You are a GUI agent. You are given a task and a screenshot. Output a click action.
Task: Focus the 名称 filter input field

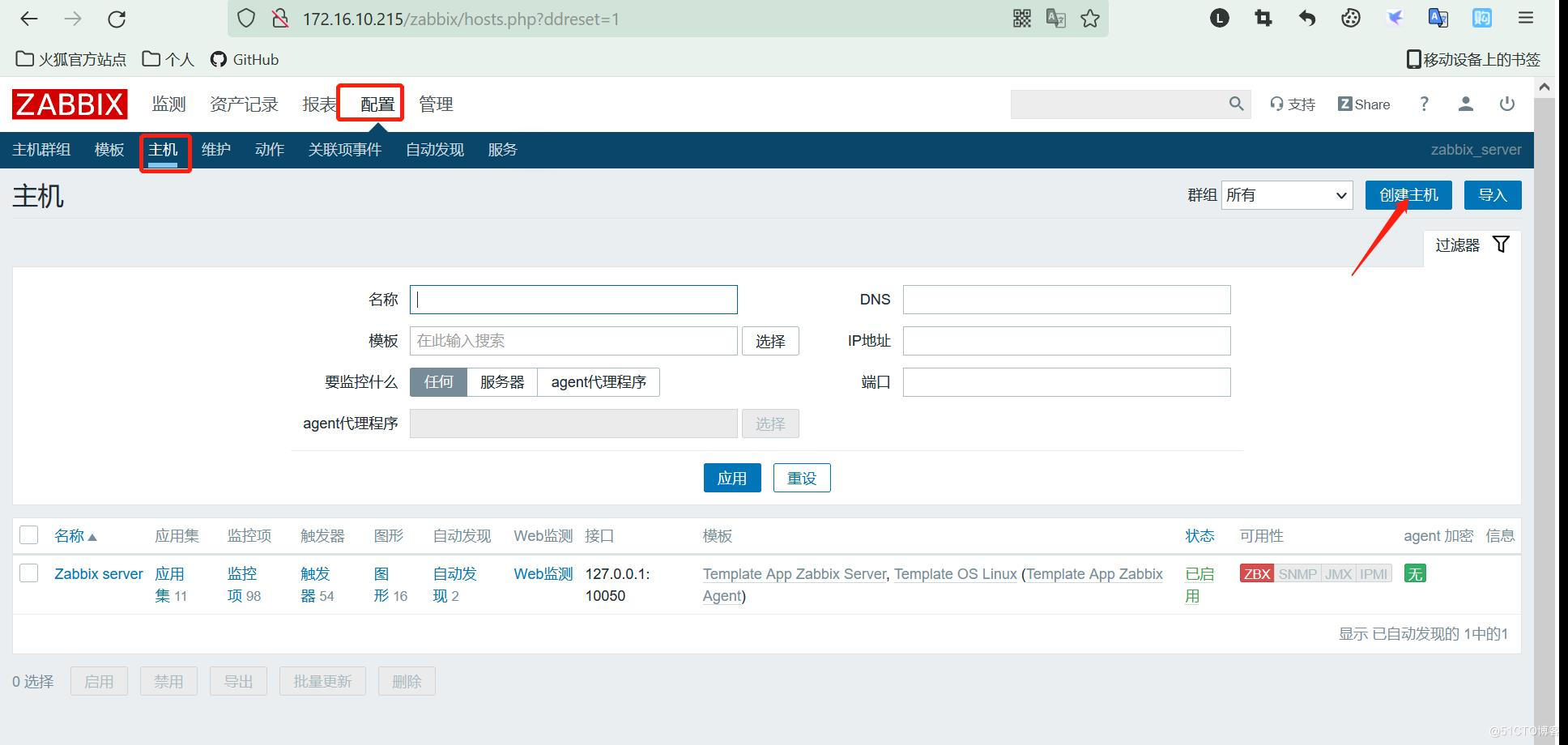(573, 300)
